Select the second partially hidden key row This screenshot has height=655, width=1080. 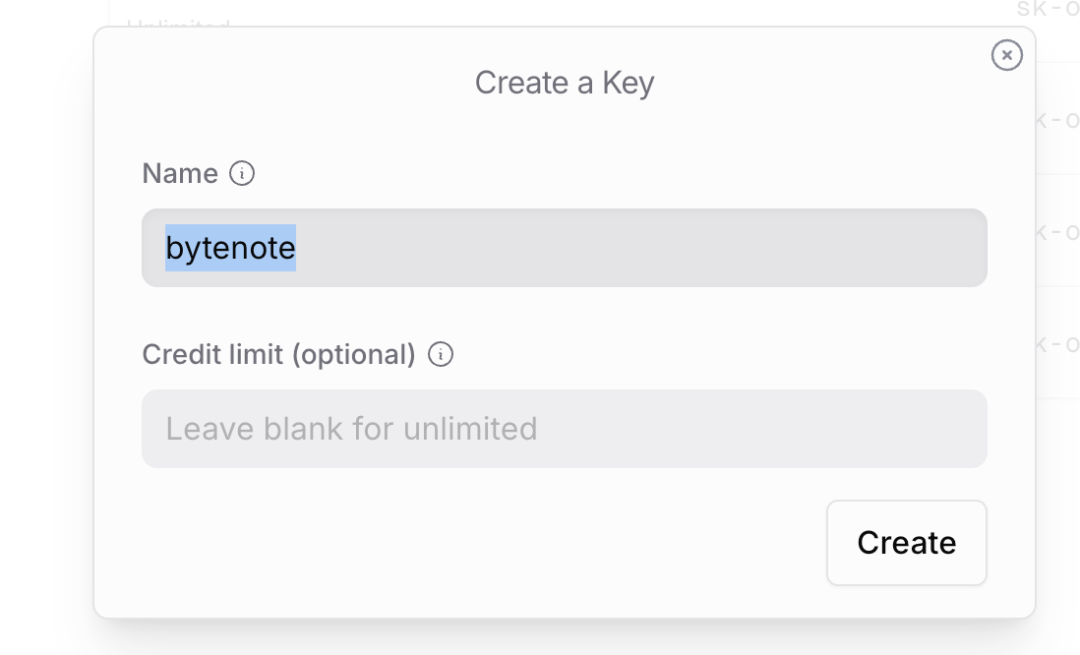pos(1058,120)
